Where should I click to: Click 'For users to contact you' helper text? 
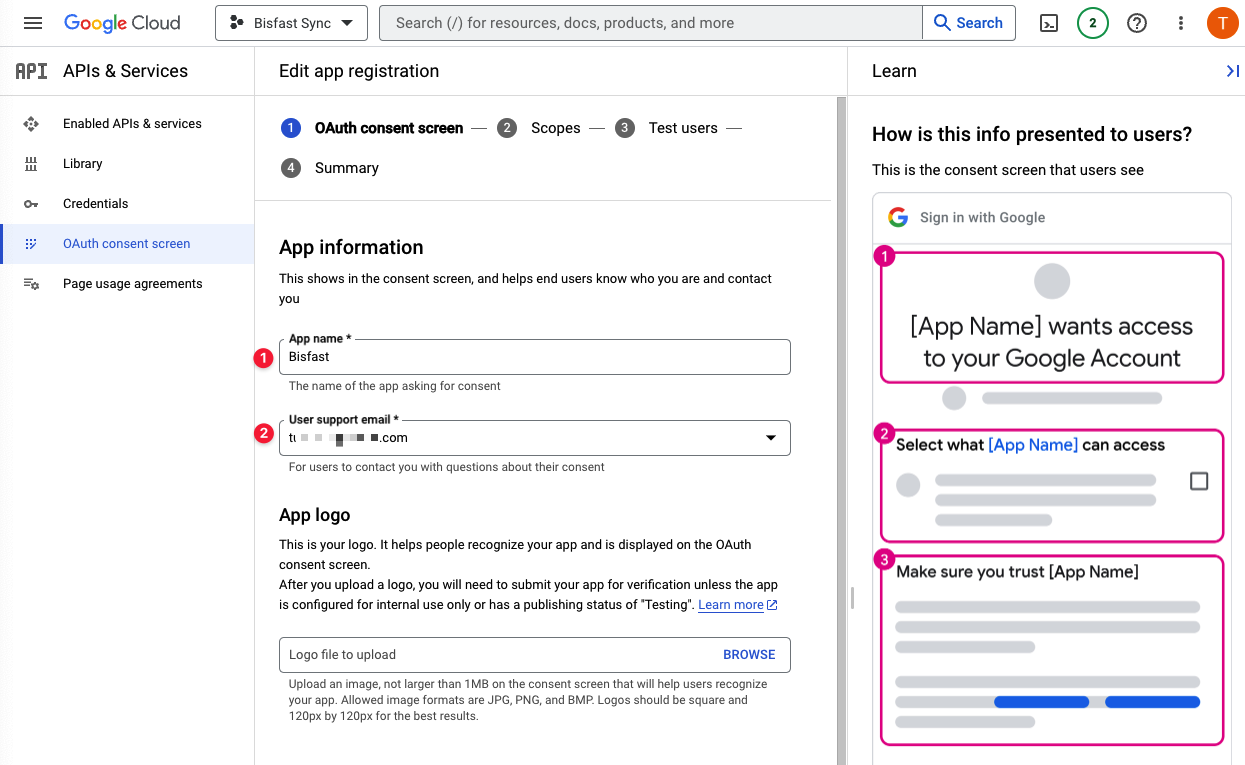coord(447,467)
